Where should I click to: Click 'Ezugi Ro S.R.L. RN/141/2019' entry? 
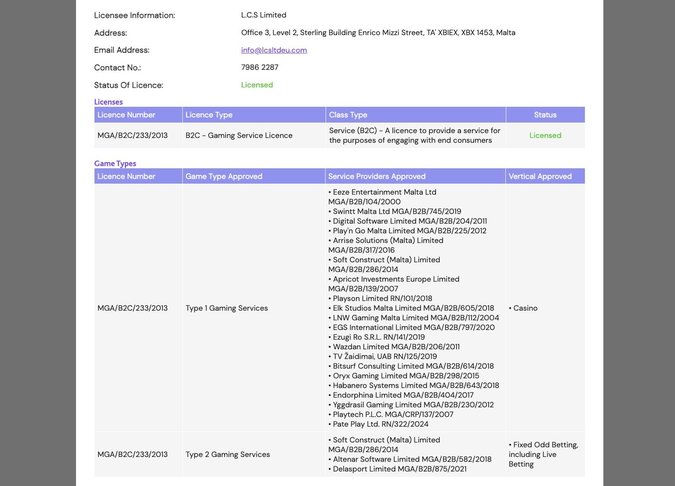tap(376, 337)
